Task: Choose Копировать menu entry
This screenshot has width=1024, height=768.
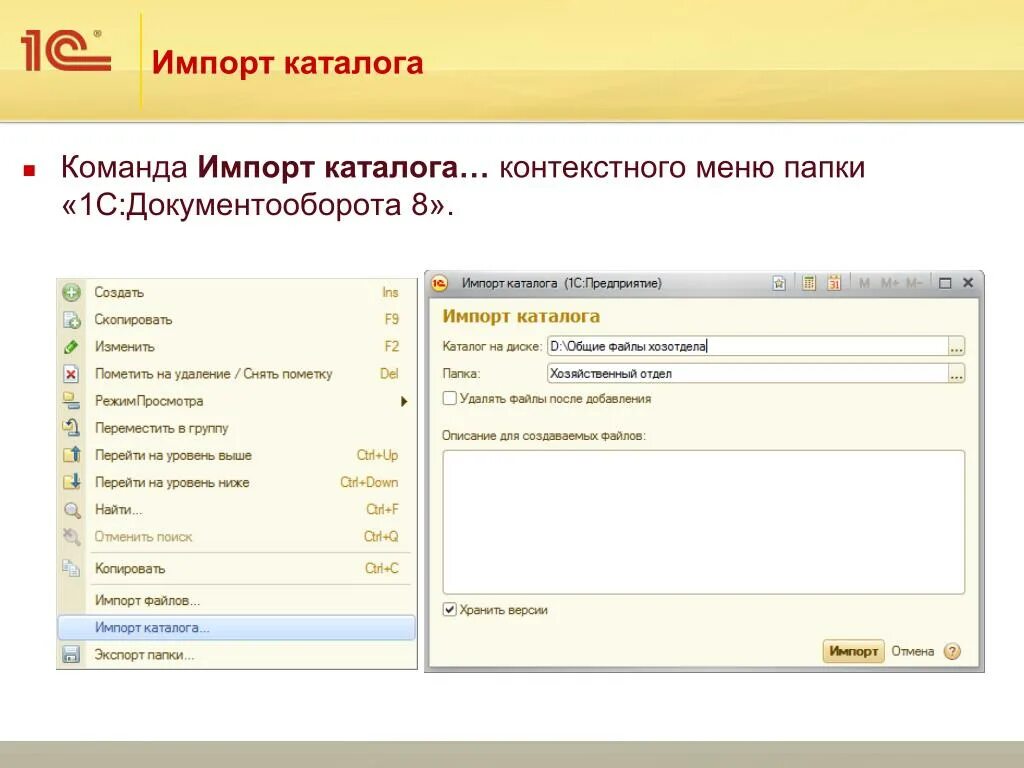Action: 237,568
